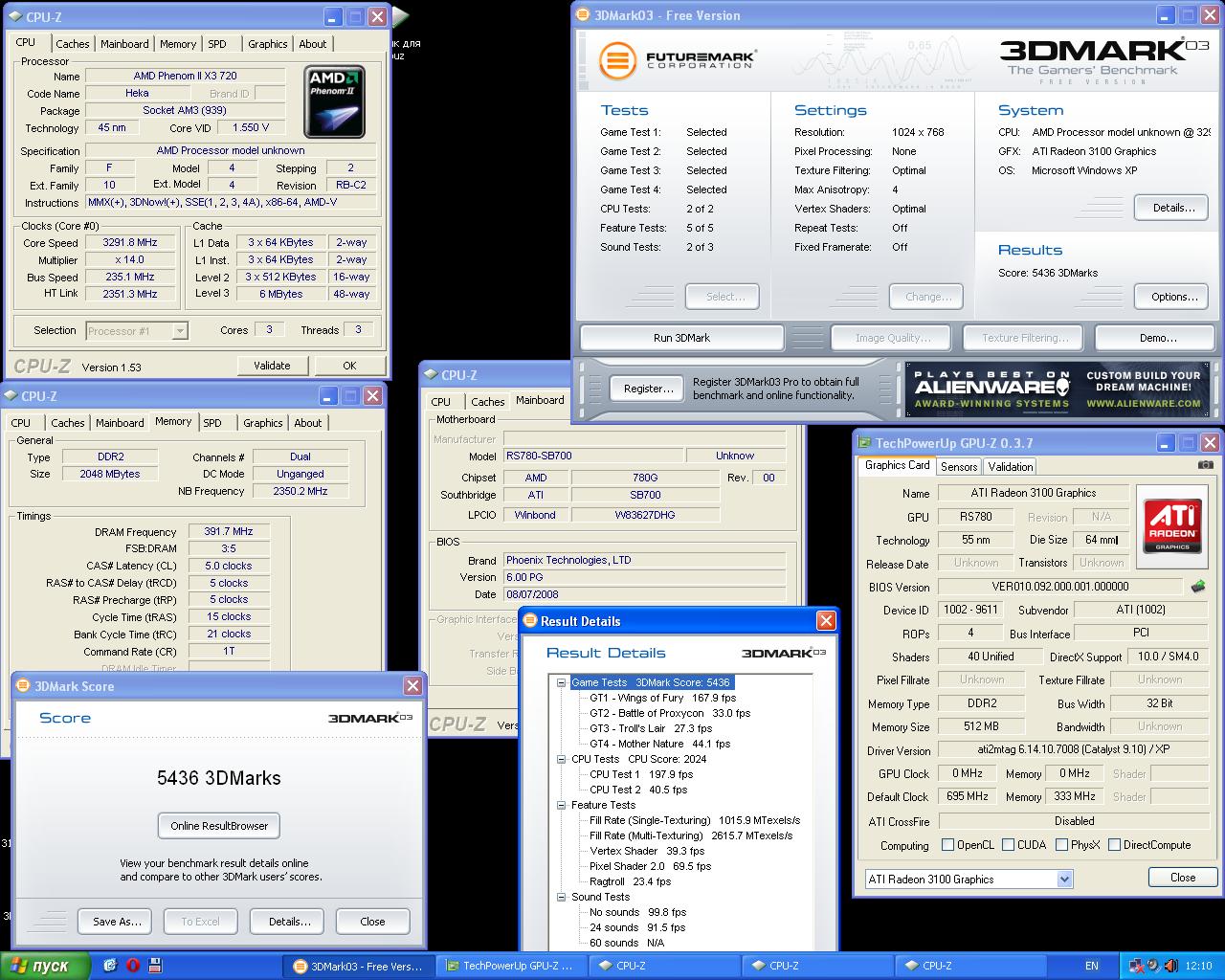Select Graphics tab in CPU-Z Memory window
Image resolution: width=1225 pixels, height=980 pixels.
pyautogui.click(x=263, y=423)
